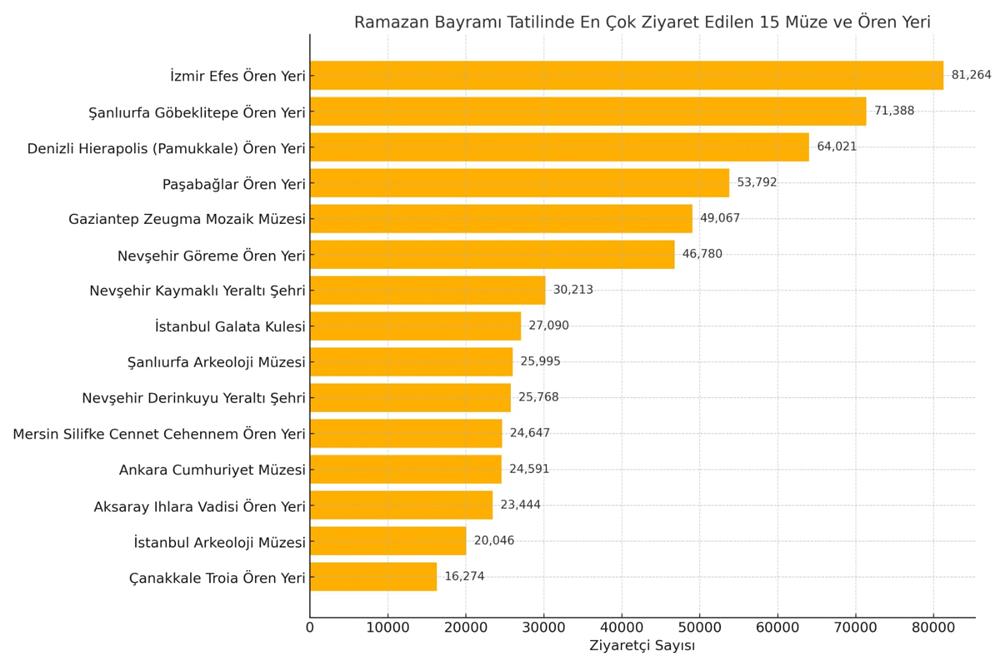Click the Denizli Hierapolis (Pamukkale) bar
Screen dimensions: 1000x666
559,147
